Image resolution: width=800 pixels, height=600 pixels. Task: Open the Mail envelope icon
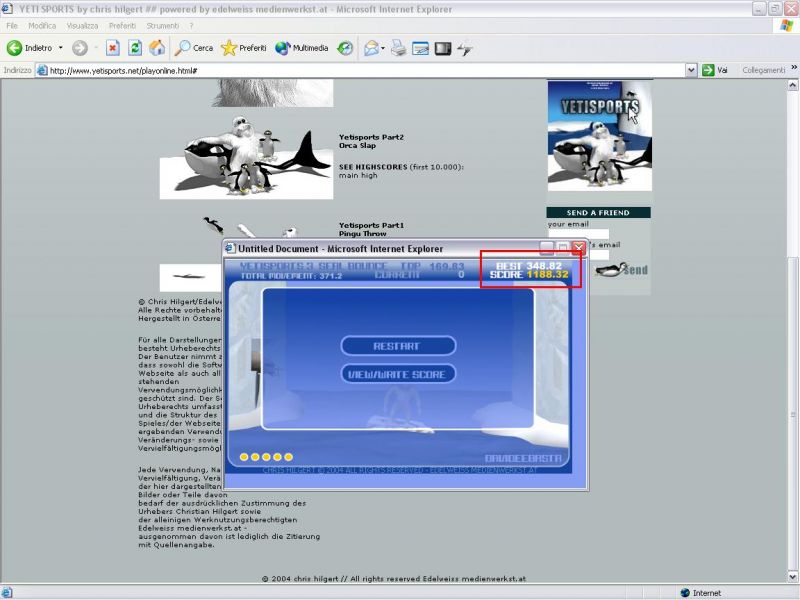point(371,48)
